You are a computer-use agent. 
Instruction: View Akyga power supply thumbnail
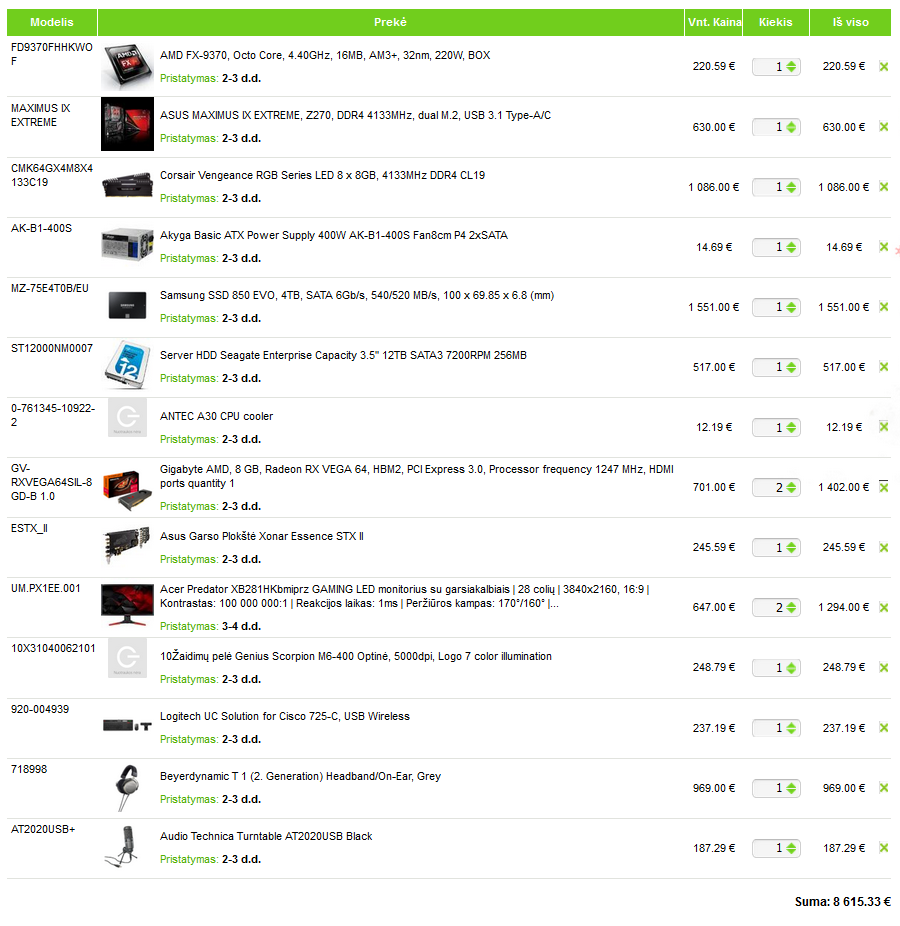coord(127,244)
